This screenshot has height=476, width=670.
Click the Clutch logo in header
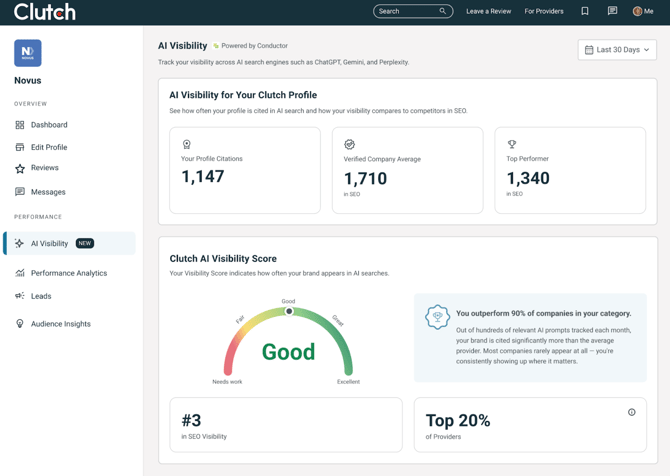tap(44, 12)
